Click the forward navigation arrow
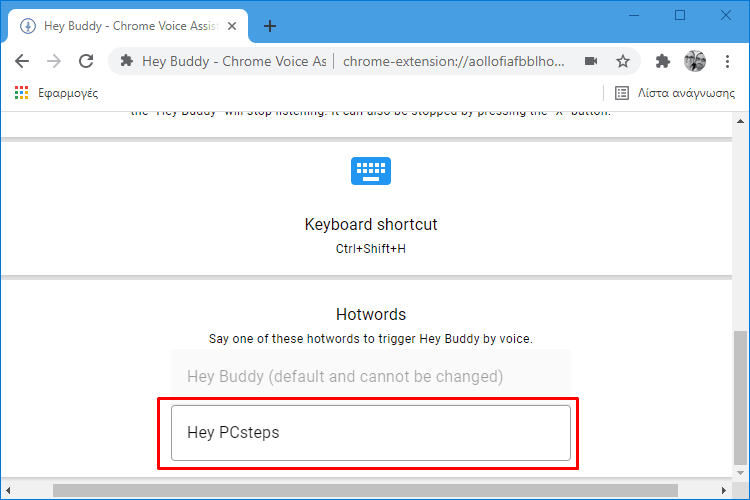 click(x=54, y=61)
